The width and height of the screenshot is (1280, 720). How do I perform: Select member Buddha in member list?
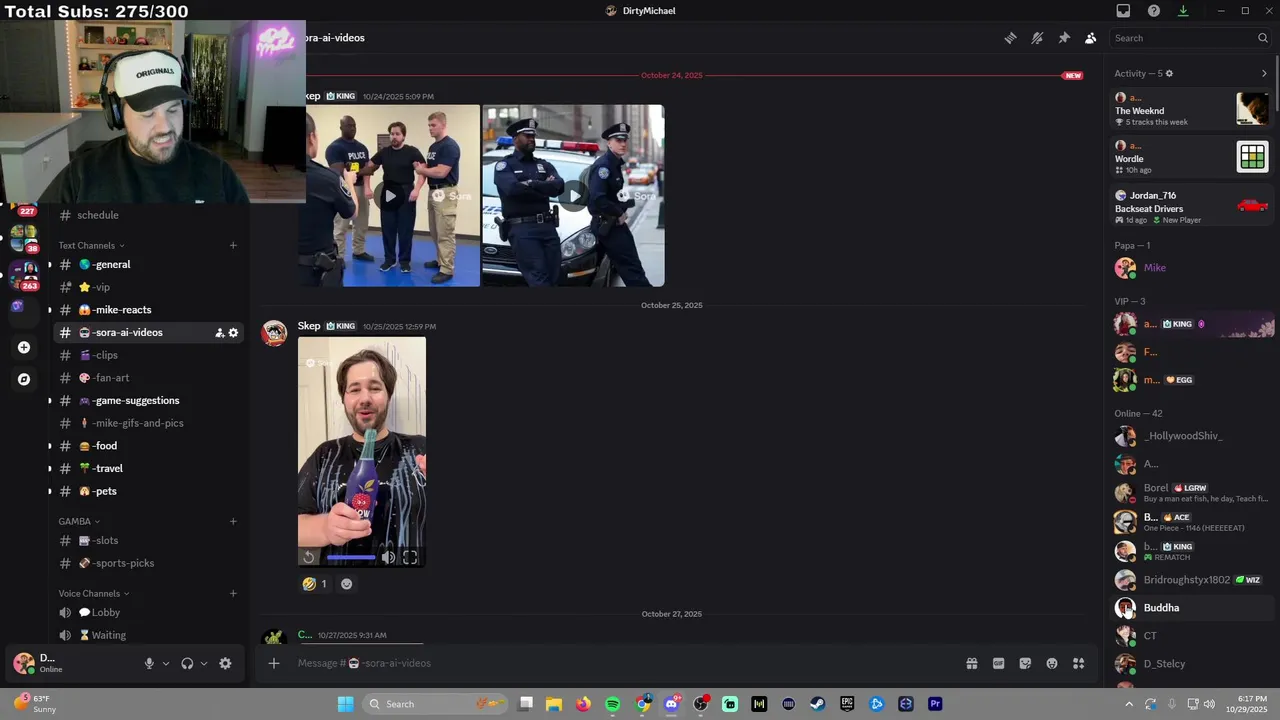click(x=1192, y=608)
